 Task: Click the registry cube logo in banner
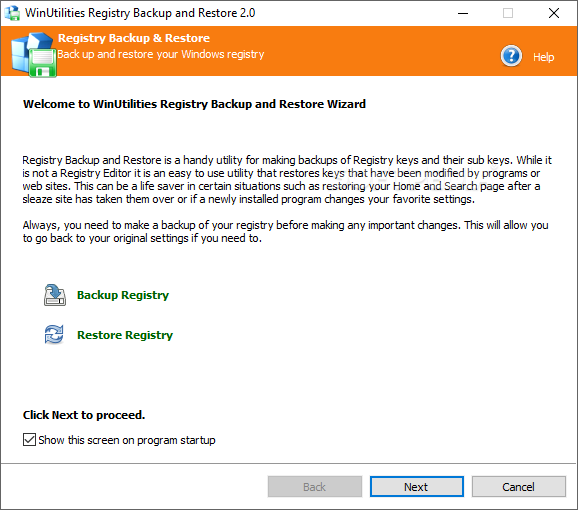coord(34,55)
